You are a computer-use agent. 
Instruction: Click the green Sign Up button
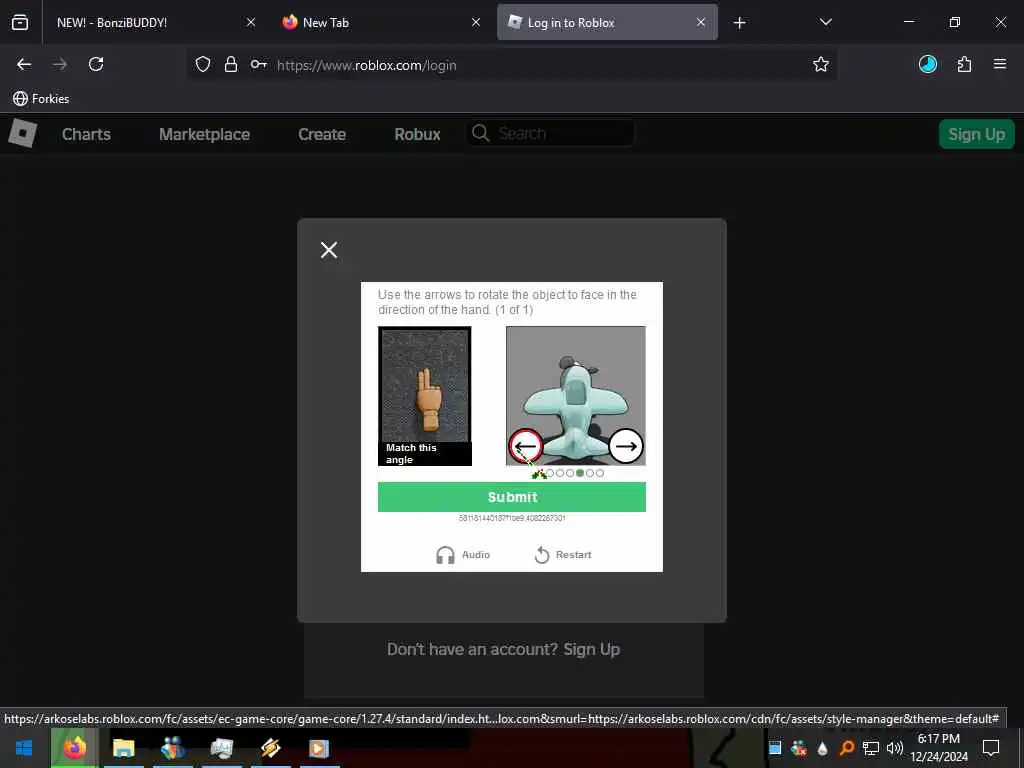(x=976, y=134)
